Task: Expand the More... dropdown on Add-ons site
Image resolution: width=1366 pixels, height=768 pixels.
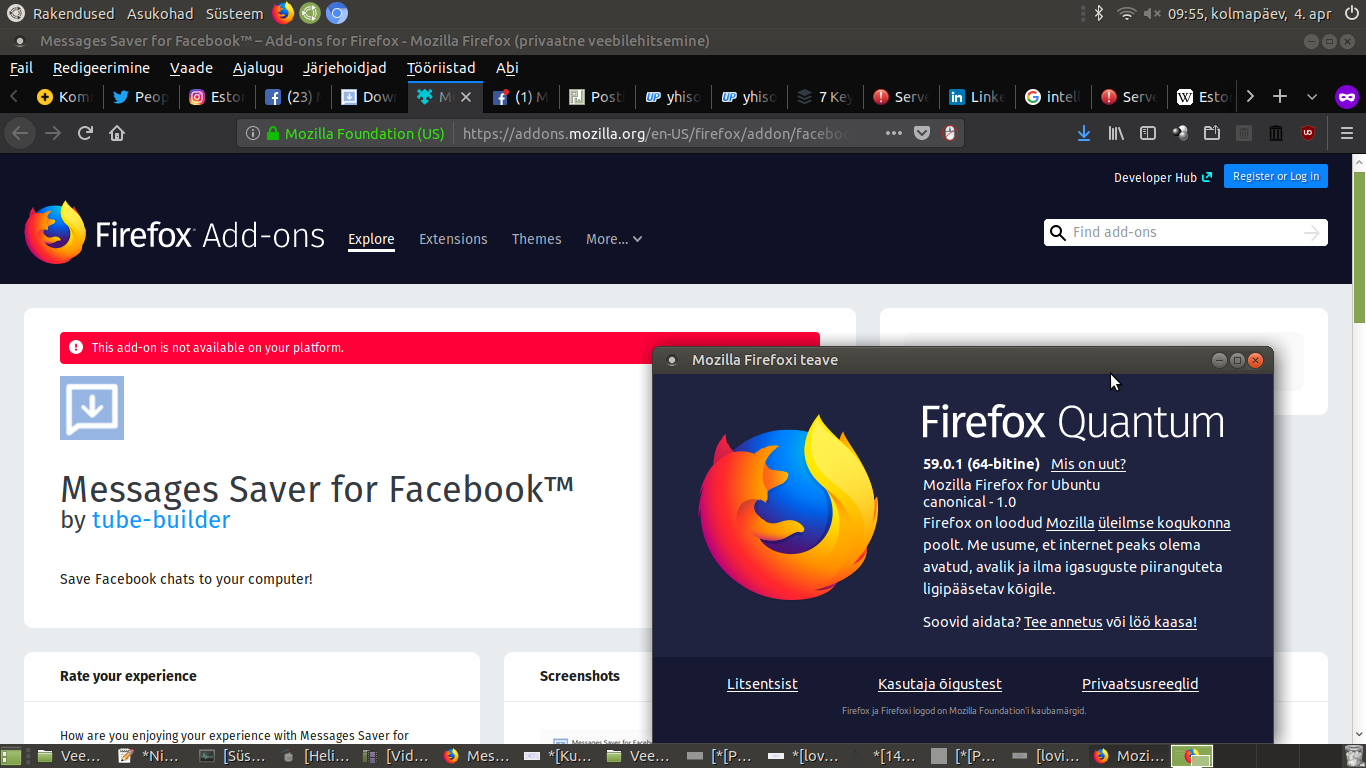Action: [x=614, y=239]
